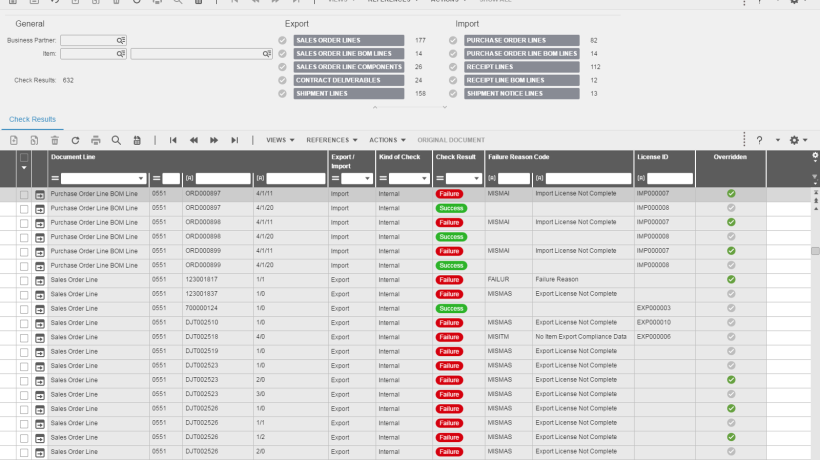Click the SALES ORDER LINES button
Image resolution: width=820 pixels, height=460 pixels.
coord(349,40)
